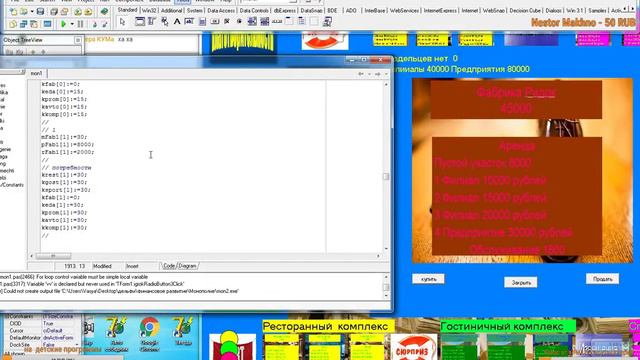Select the ActionList component icon
Viewport: 640px width, 360px height.
coord(327,21)
